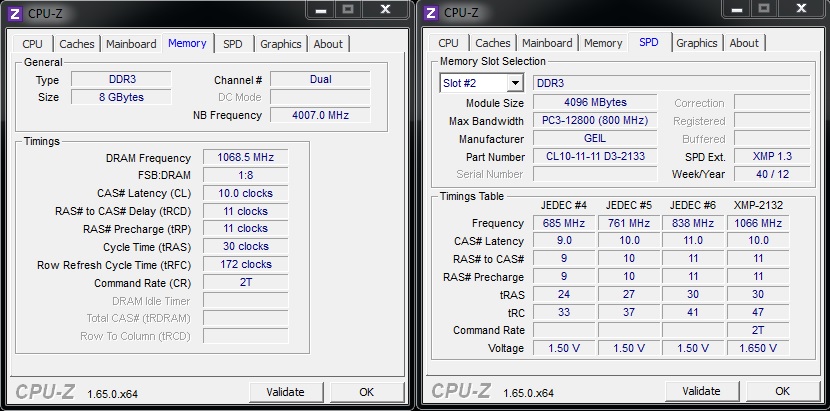Open Caches tab in right CPU-Z window
The width and height of the screenshot is (830, 411).
pyautogui.click(x=493, y=43)
